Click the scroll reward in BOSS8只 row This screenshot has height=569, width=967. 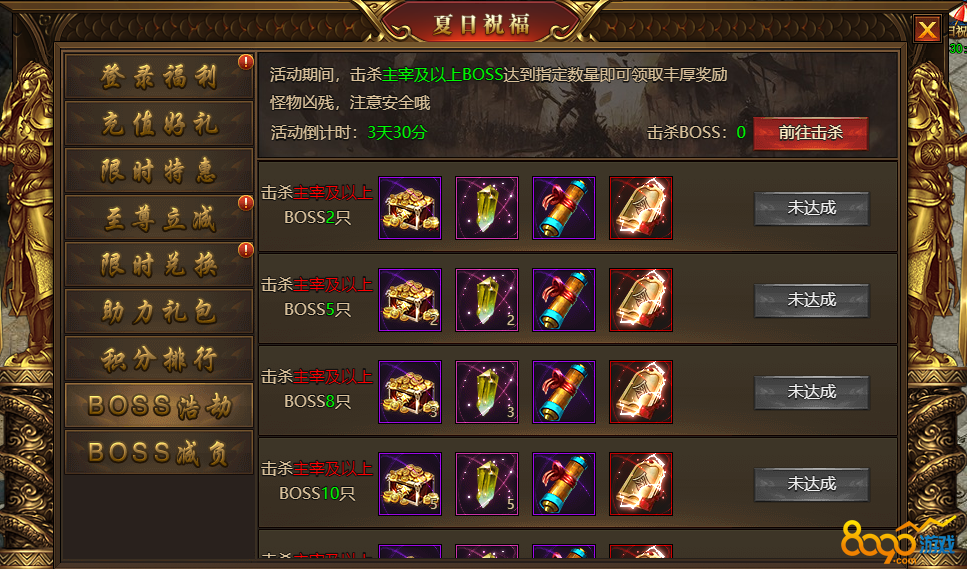click(x=564, y=392)
